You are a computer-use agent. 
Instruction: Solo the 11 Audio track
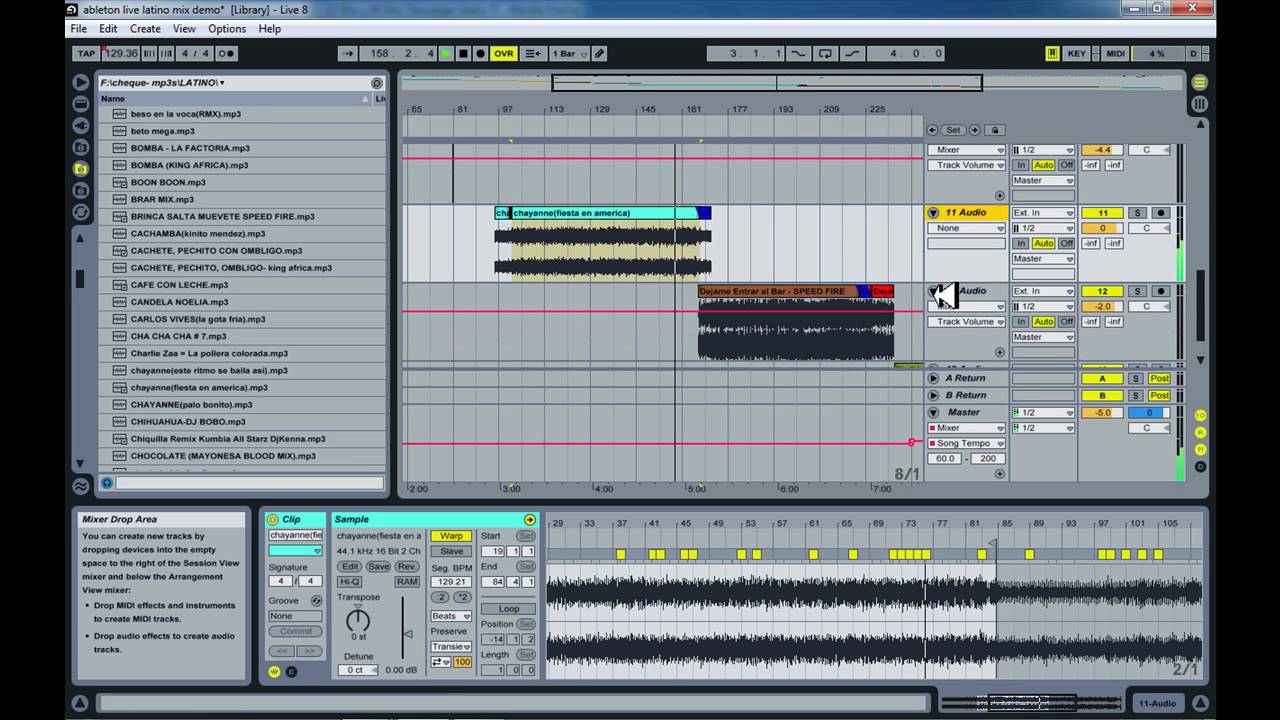1137,213
